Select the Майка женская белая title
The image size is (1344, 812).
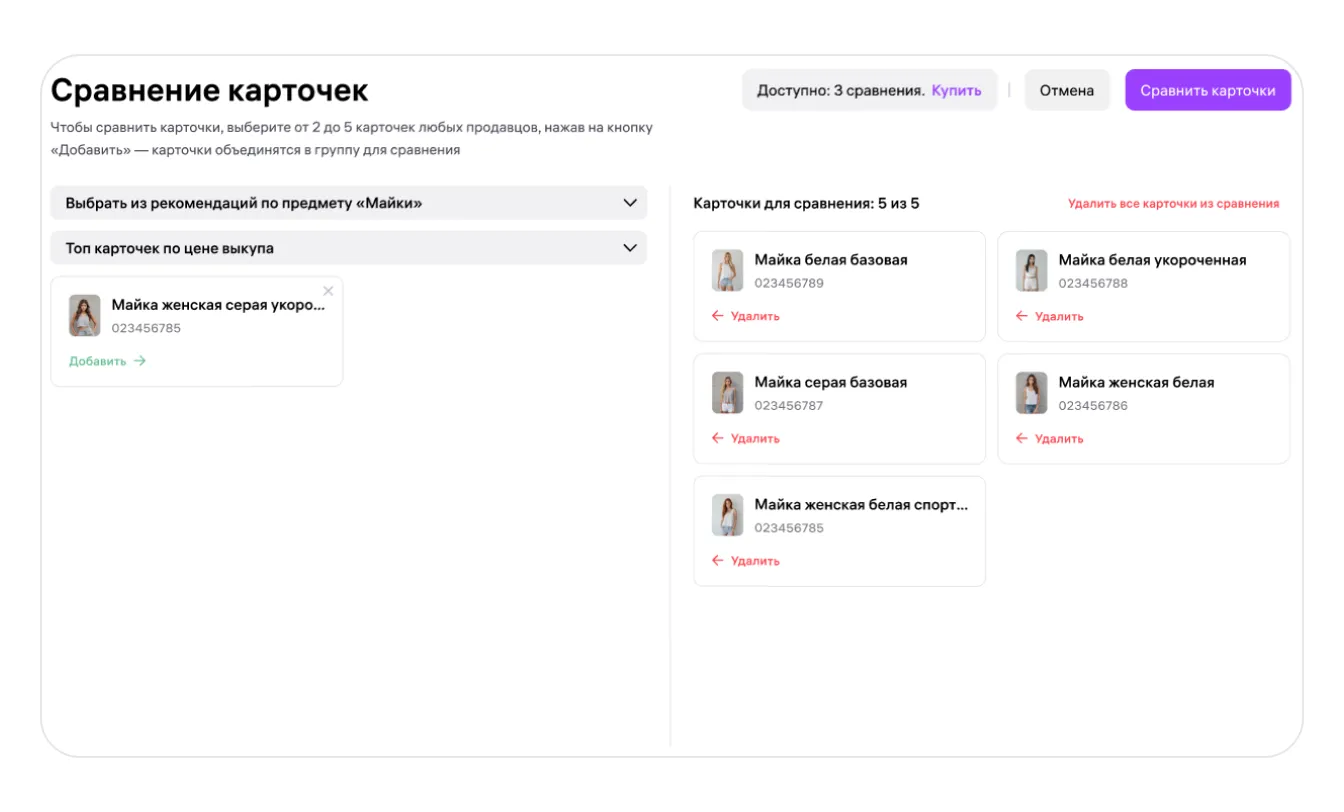(x=1136, y=382)
